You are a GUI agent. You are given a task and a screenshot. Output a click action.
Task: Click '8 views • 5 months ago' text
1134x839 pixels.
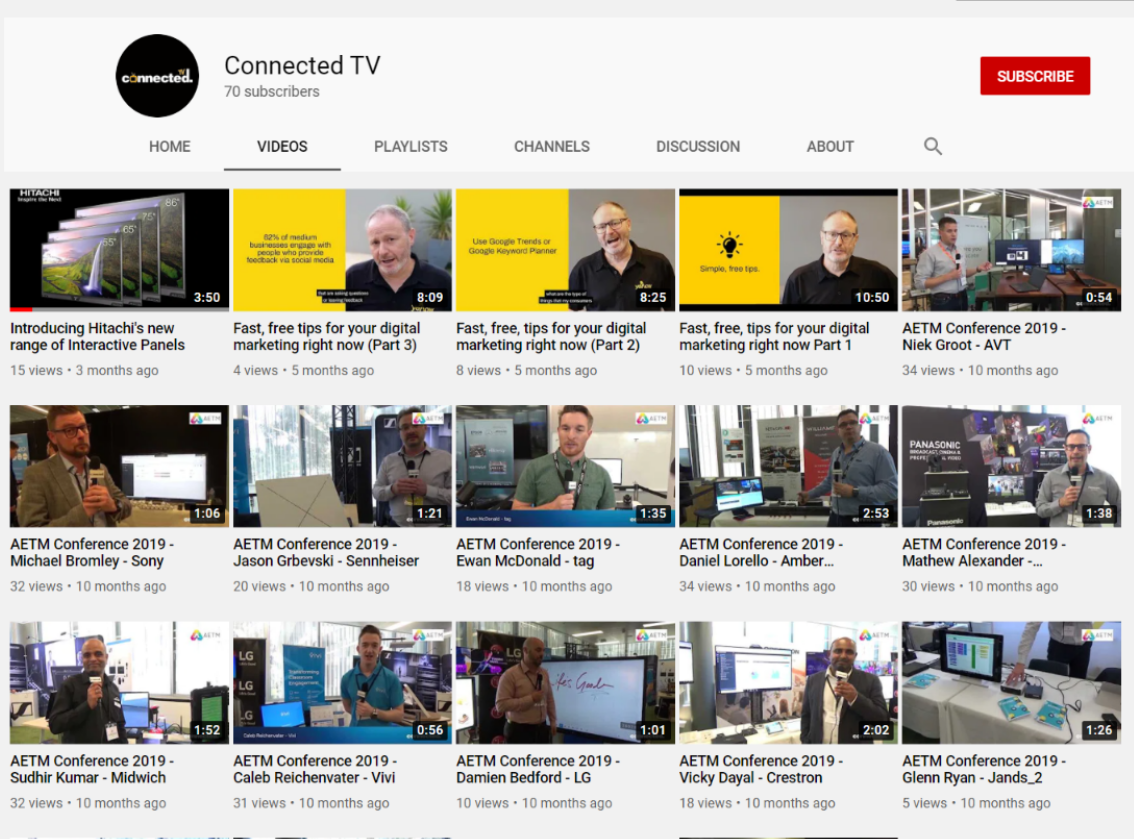point(526,370)
